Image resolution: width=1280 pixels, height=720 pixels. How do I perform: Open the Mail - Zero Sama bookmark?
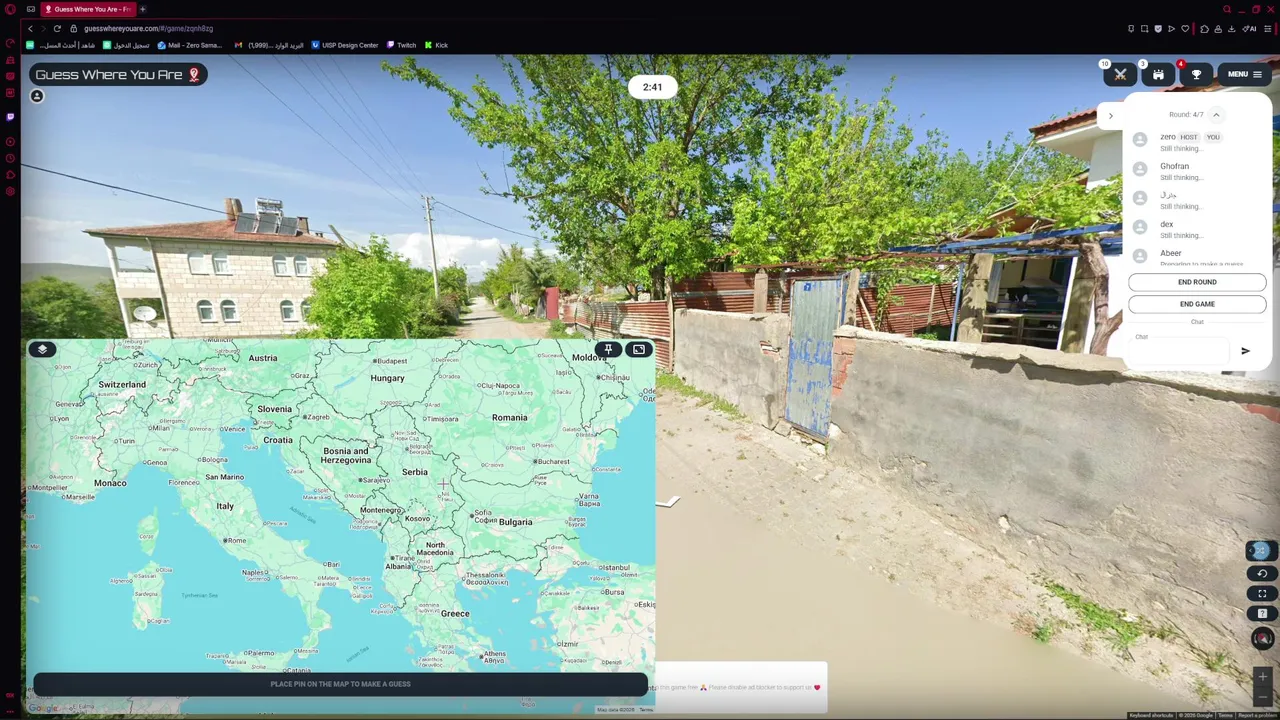pos(190,45)
